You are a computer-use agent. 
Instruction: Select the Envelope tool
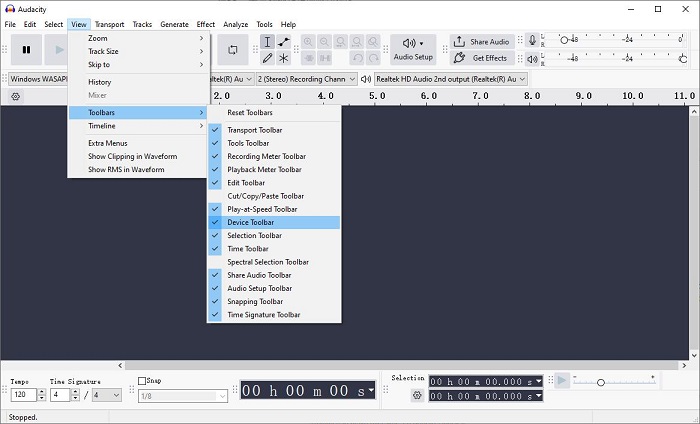(x=283, y=42)
